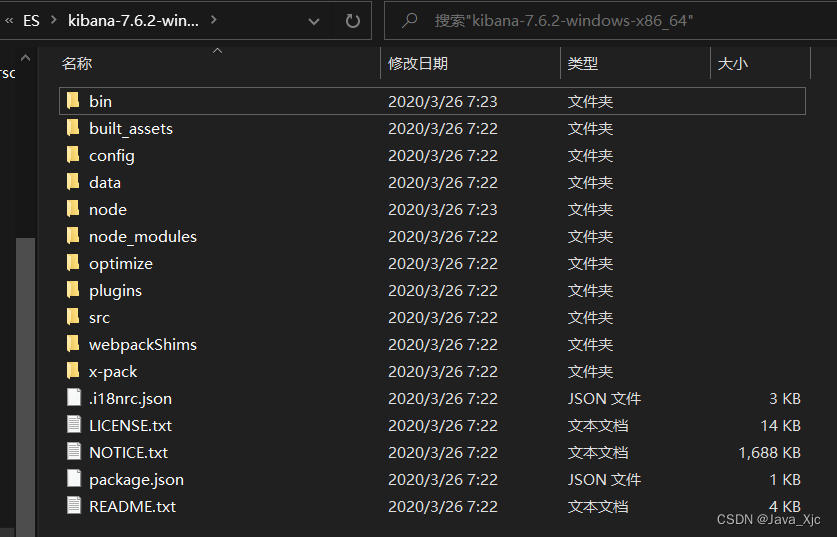Click the 文件夹 type of config row
This screenshot has width=837, height=537.
click(590, 156)
